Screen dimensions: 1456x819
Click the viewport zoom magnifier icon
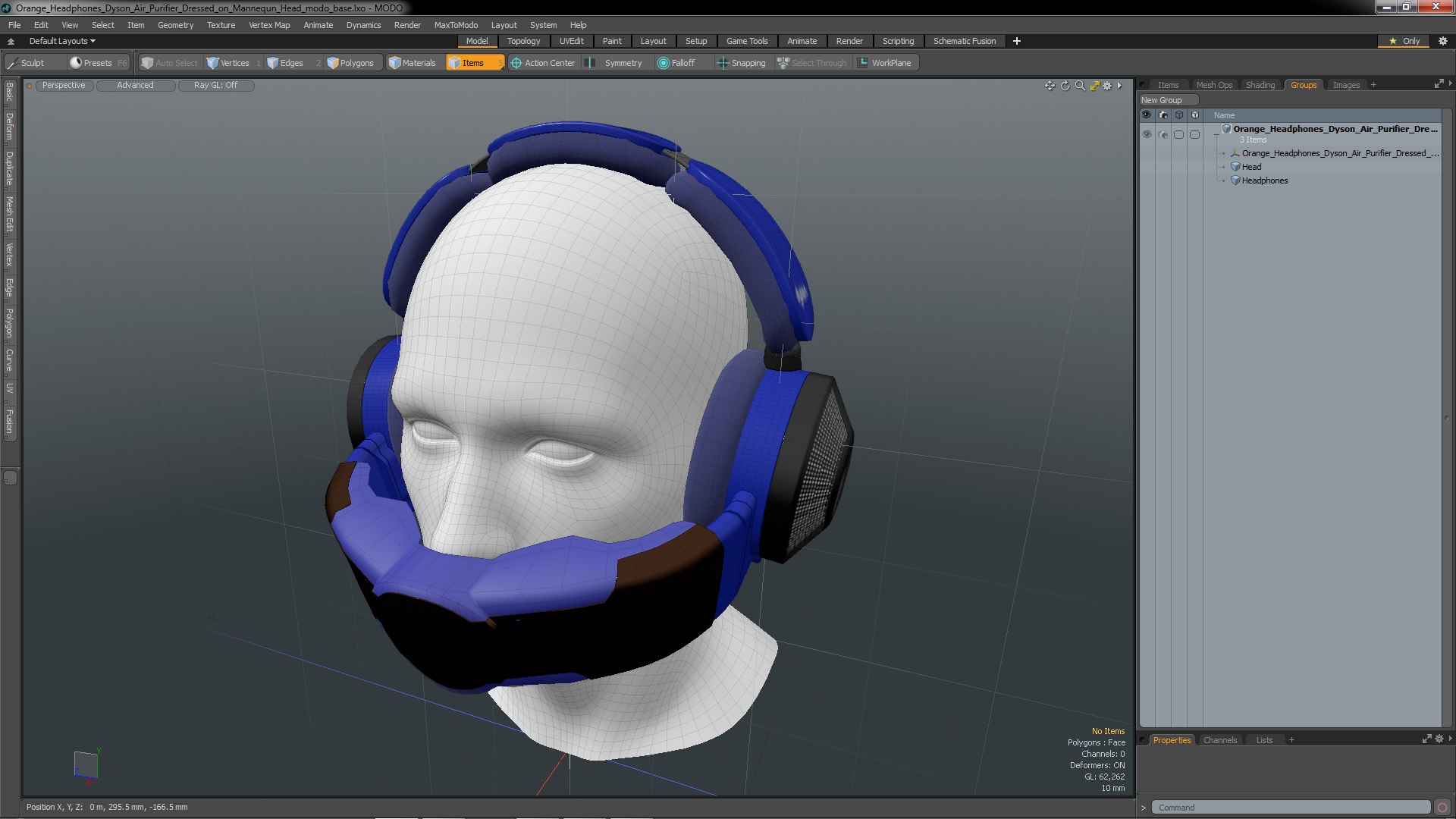[1080, 86]
